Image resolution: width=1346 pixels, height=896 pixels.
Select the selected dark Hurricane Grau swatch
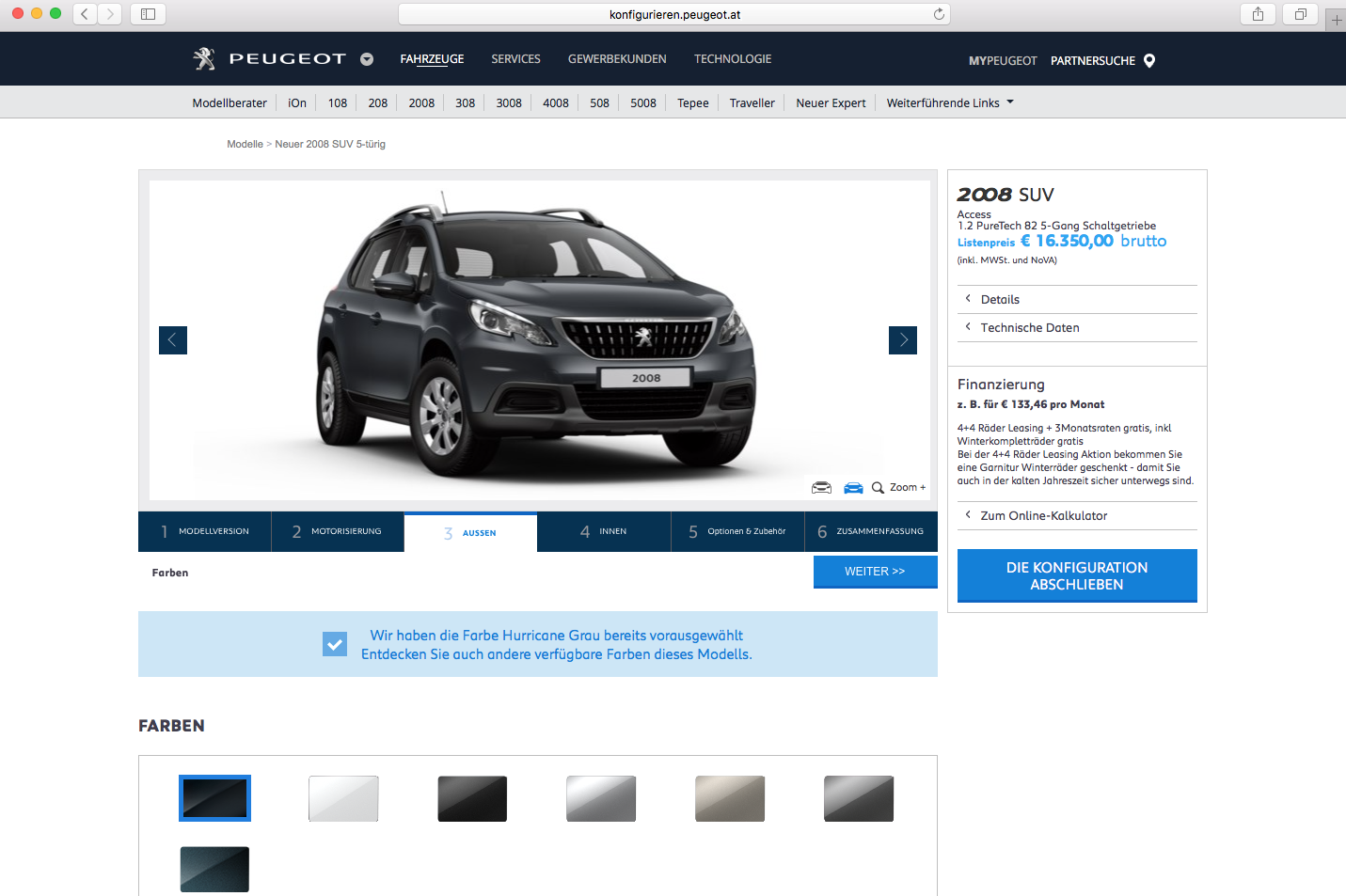point(214,798)
